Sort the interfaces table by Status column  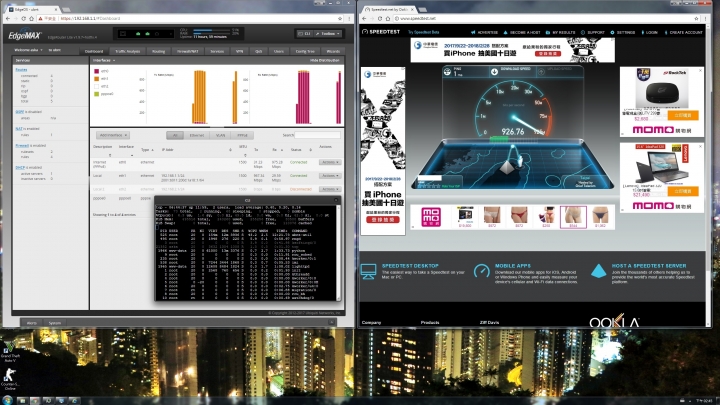pyautogui.click(x=301, y=150)
